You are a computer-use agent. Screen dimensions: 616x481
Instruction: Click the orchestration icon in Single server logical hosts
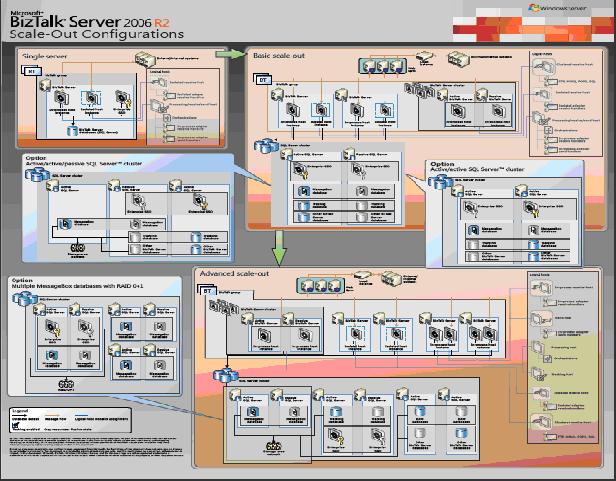167,117
